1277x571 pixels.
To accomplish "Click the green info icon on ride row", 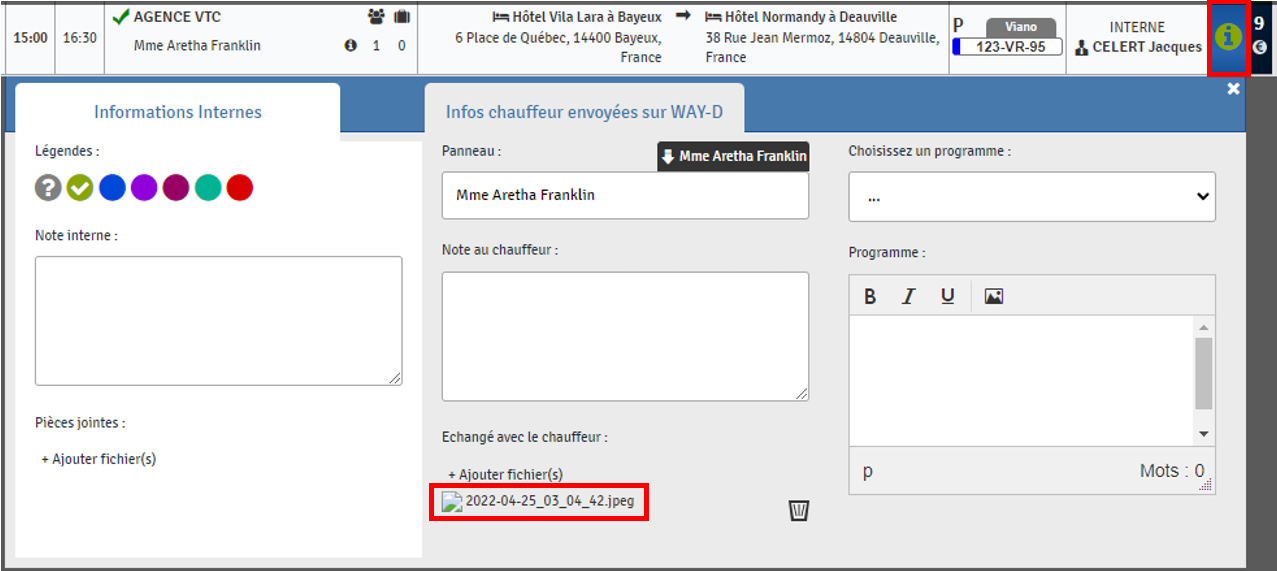I will pos(1228,37).
